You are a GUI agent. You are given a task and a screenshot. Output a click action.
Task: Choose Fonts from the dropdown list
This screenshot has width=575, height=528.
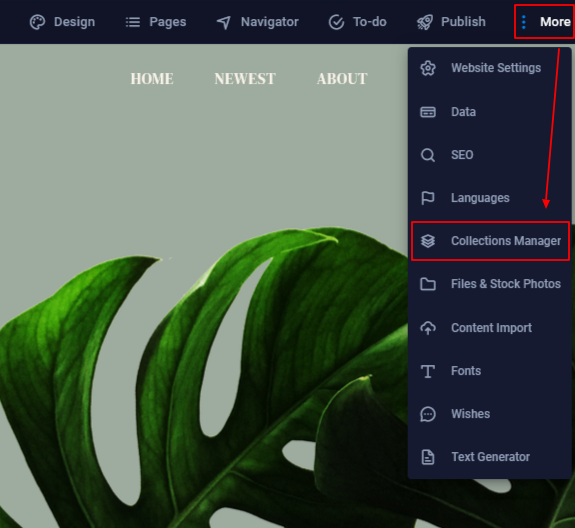click(x=490, y=371)
